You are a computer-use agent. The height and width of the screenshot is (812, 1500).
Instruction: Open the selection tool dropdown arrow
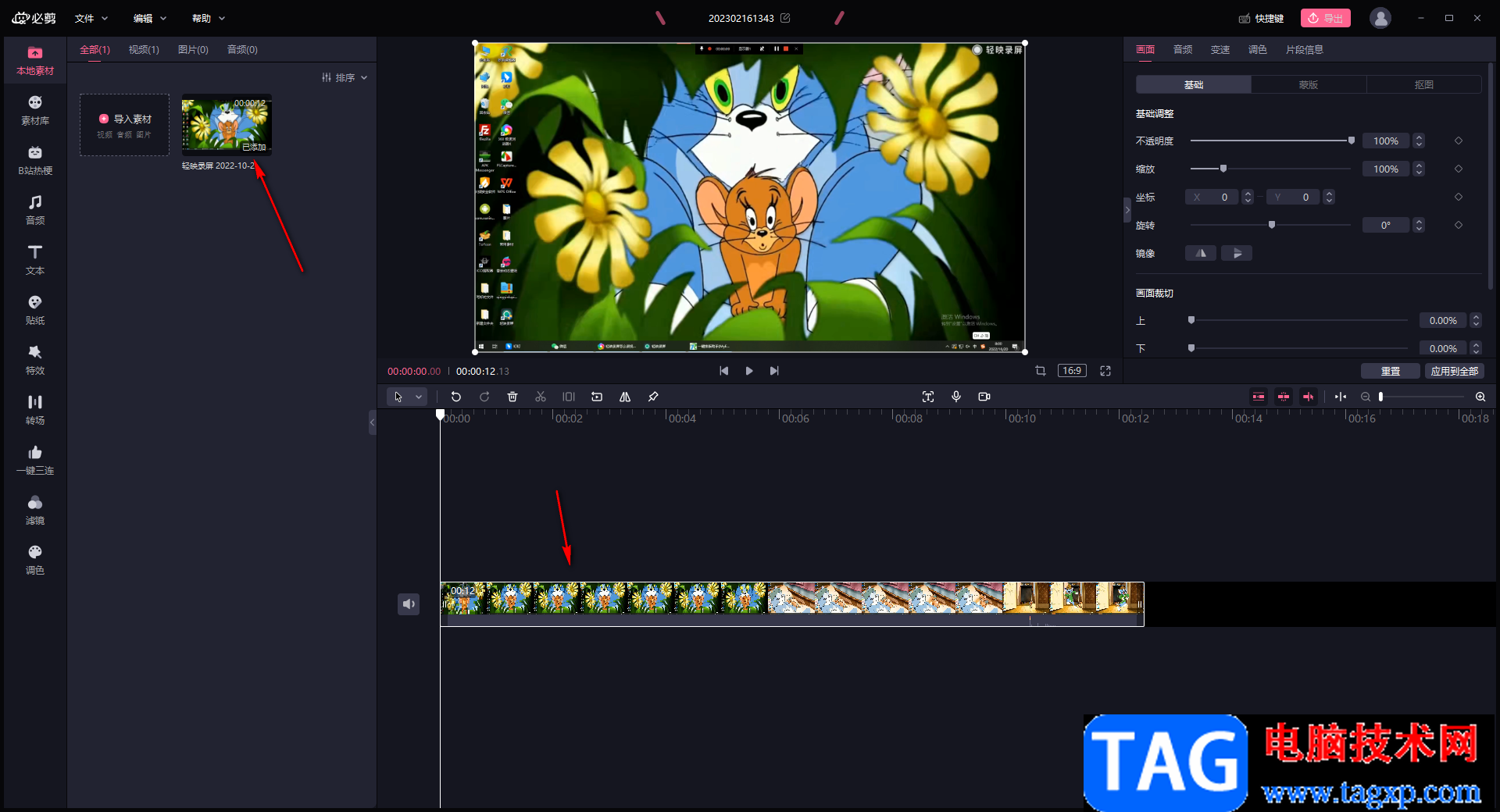click(x=419, y=397)
